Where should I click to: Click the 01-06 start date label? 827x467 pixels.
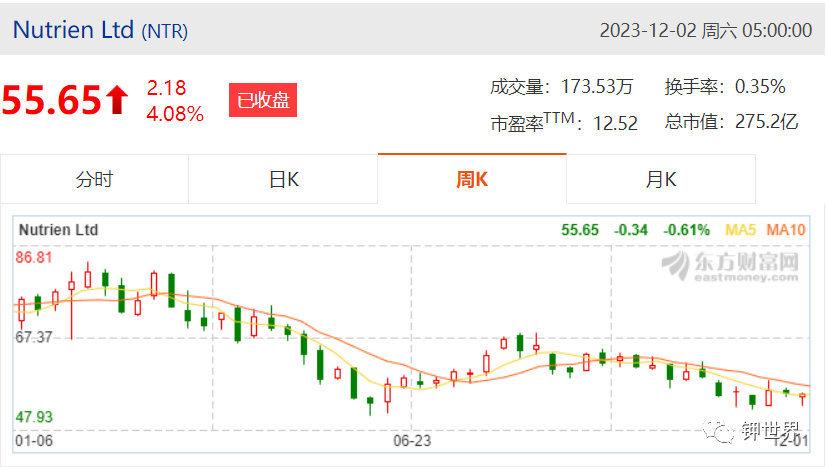point(34,441)
